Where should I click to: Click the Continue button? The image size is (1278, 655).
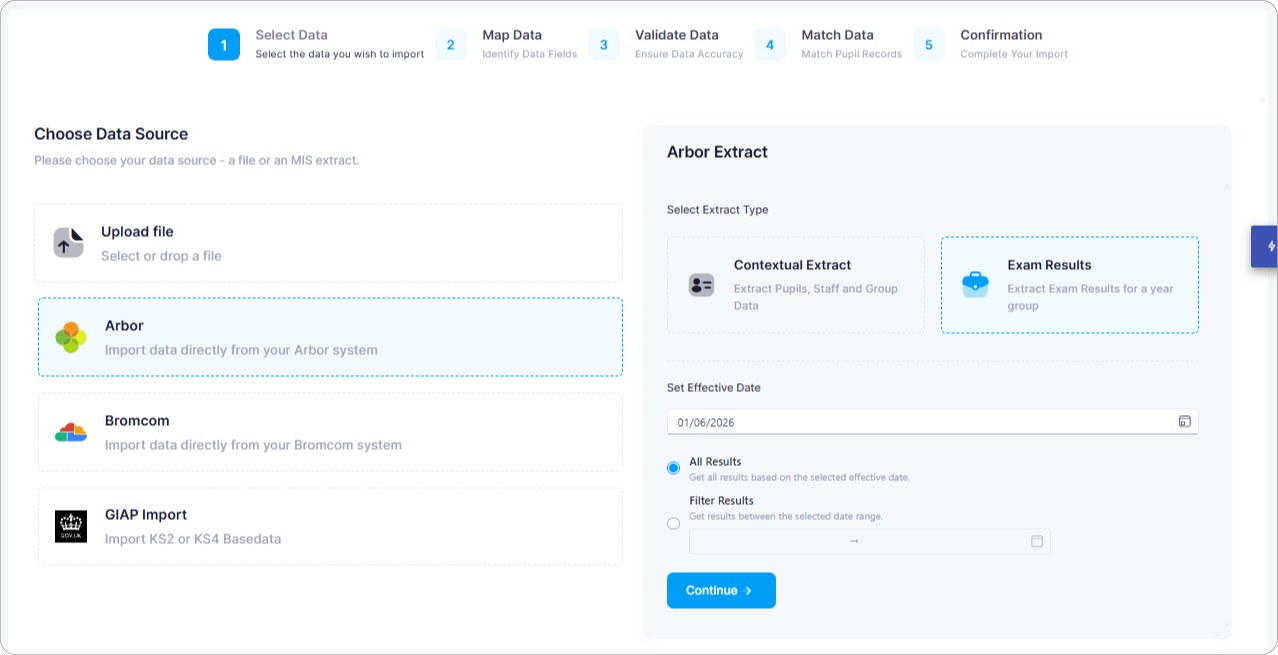pos(721,590)
